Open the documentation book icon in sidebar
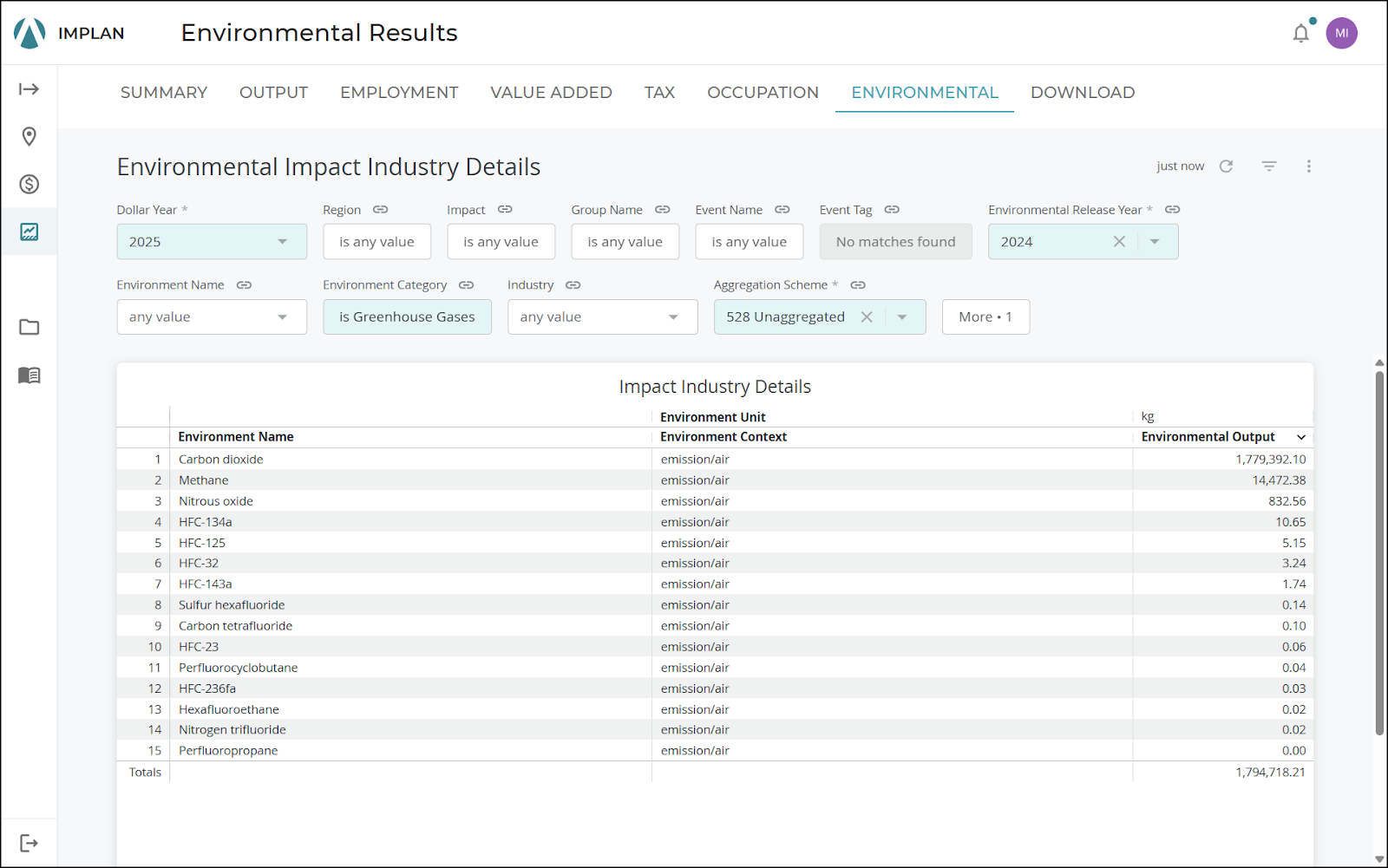The width and height of the screenshot is (1388, 868). click(29, 375)
